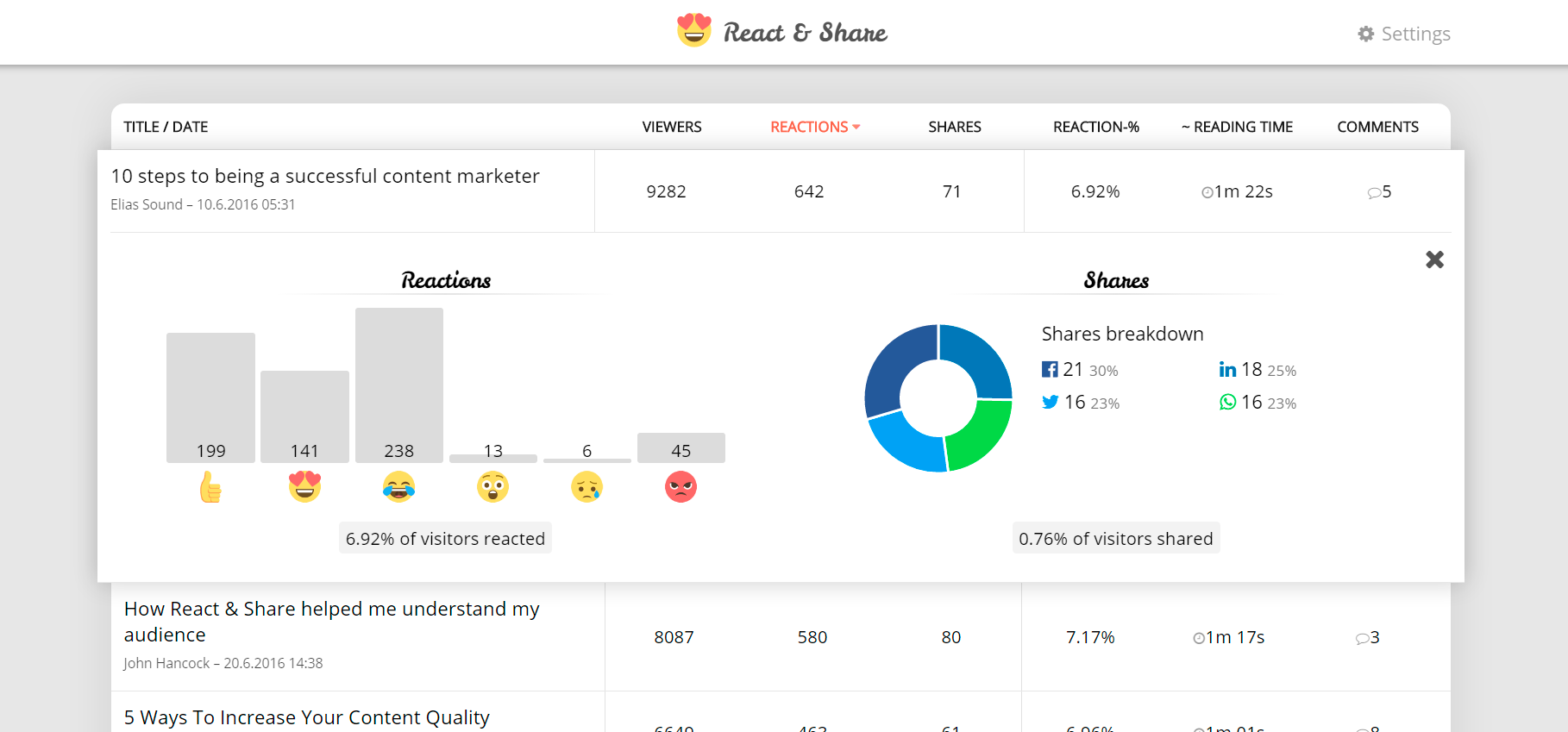Click the Shares section heading

1116,280
